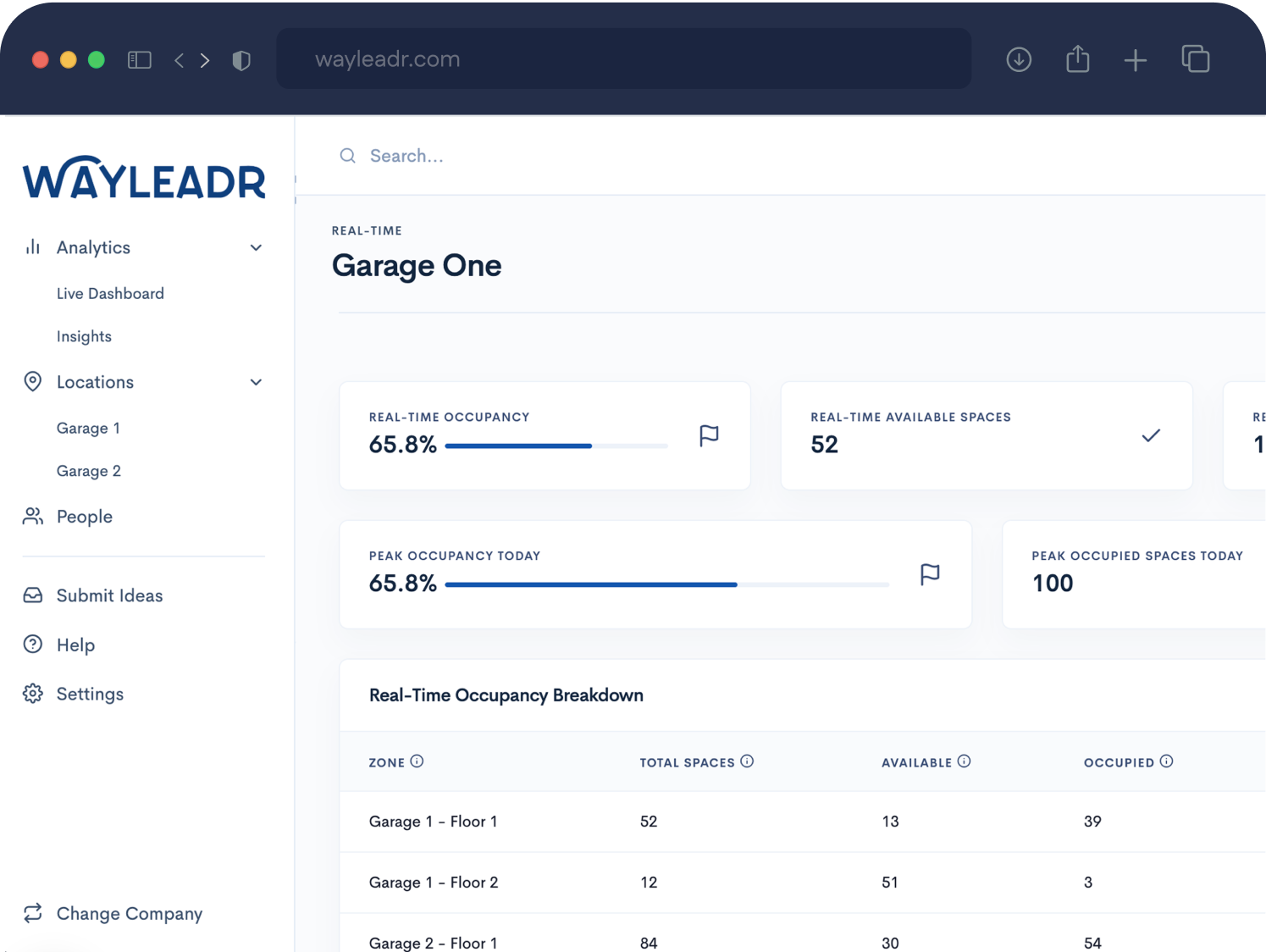Click the Change Company swap icon
The height and width of the screenshot is (952, 1266).
[32, 913]
